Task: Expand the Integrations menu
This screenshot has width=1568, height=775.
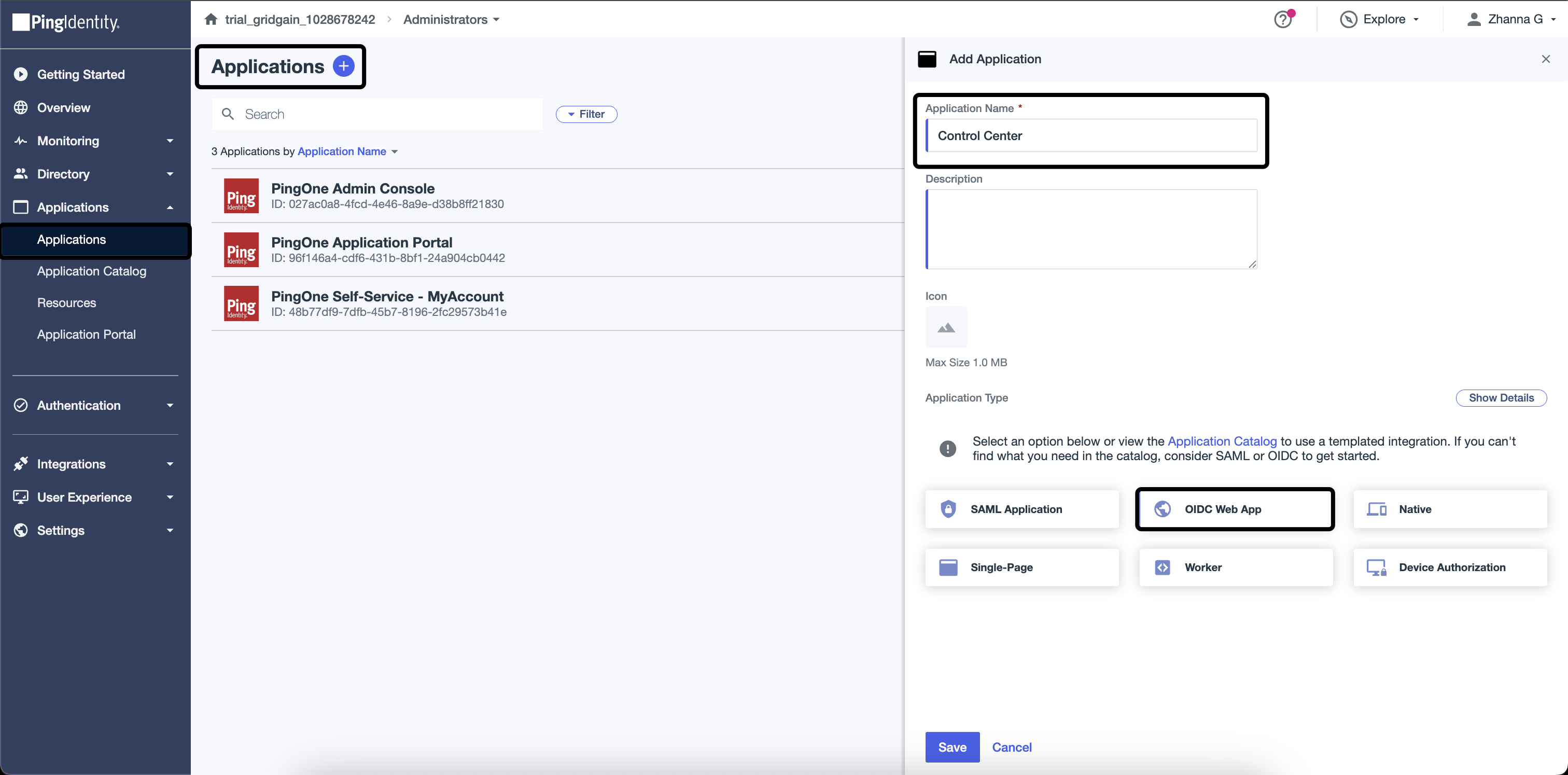Action: pyautogui.click(x=170, y=464)
